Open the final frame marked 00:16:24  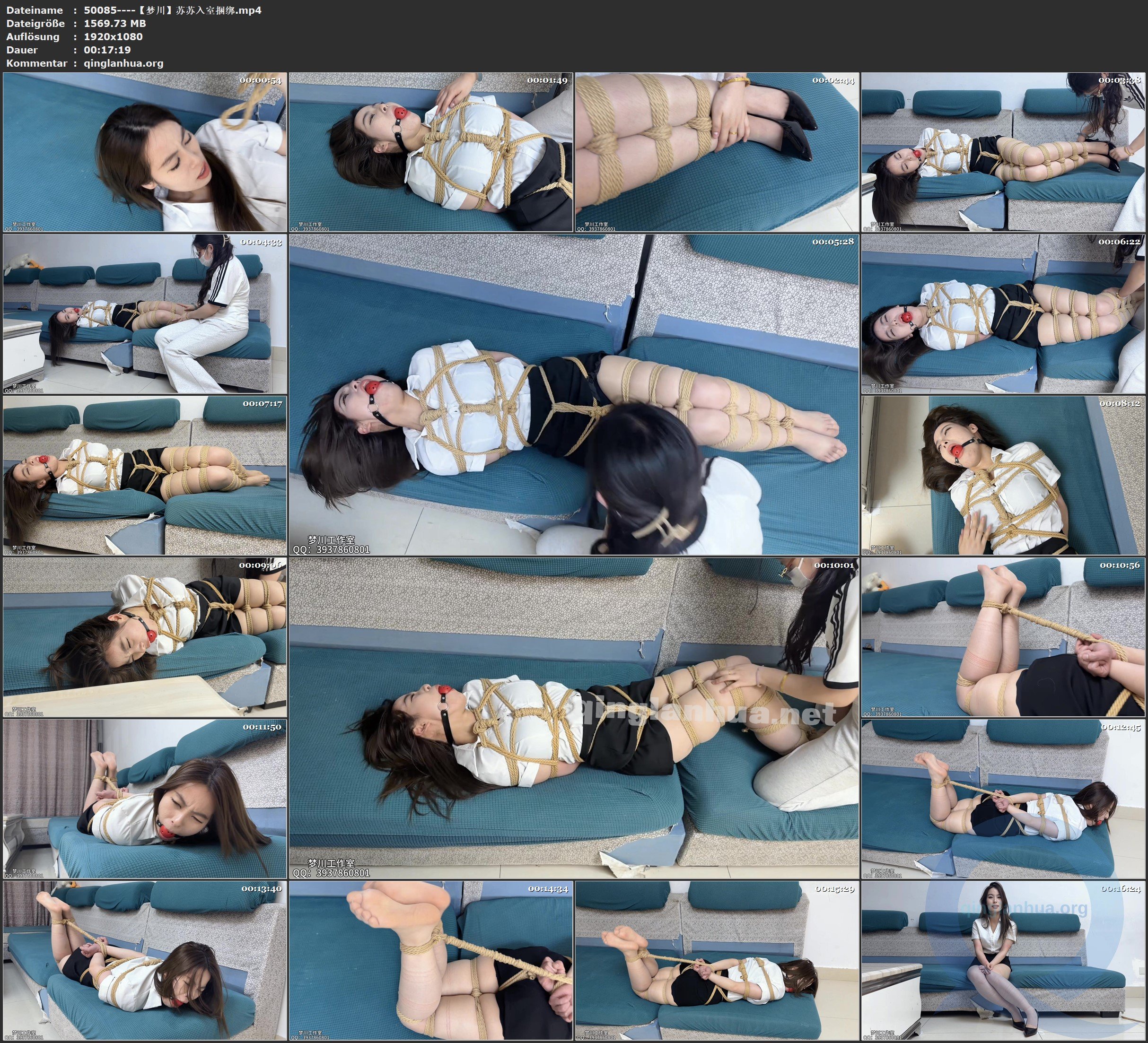(x=1003, y=961)
